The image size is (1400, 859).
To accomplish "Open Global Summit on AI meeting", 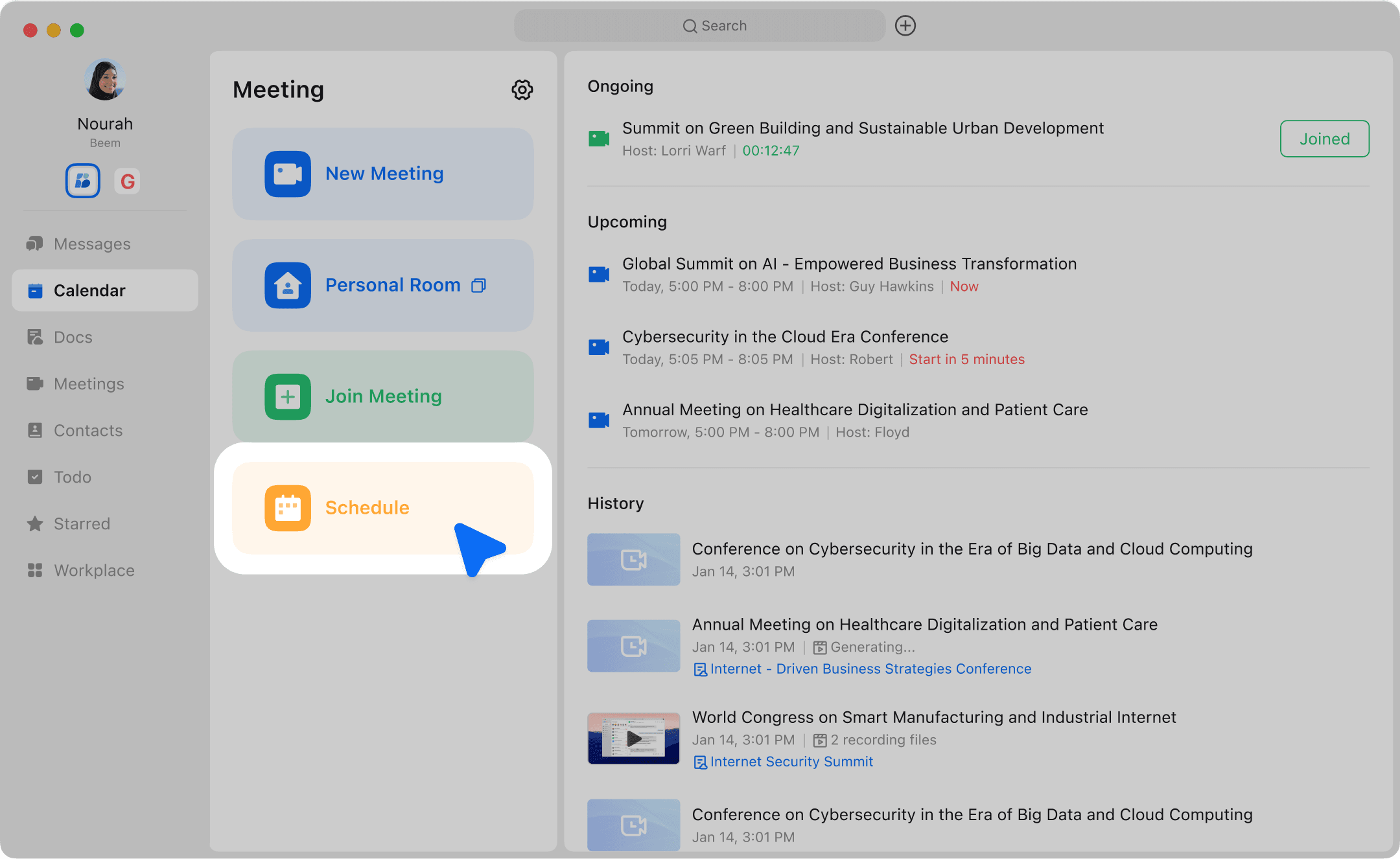I will tap(849, 264).
